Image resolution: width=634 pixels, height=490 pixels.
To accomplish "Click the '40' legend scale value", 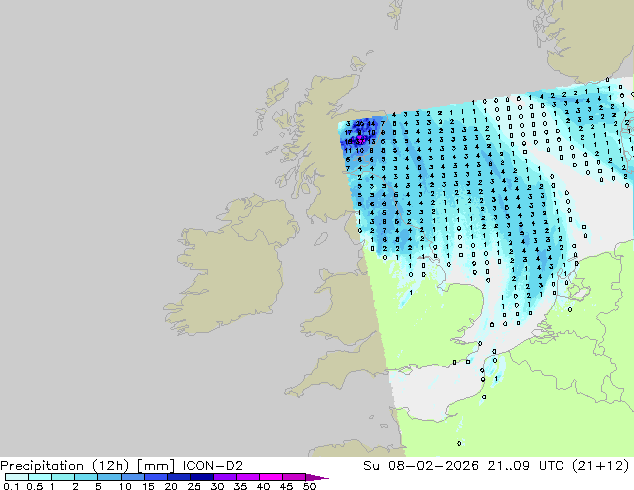I will [x=263, y=486].
